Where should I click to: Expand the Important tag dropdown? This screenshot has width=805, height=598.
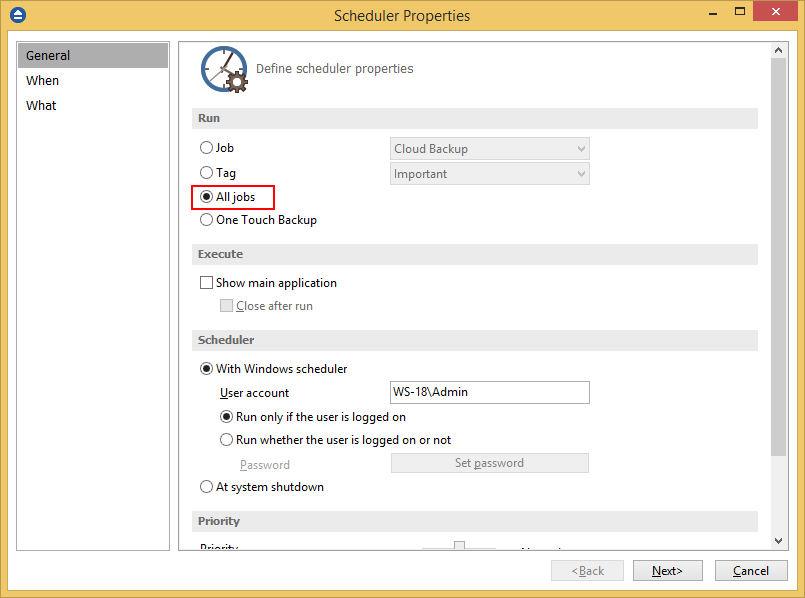click(x=489, y=174)
